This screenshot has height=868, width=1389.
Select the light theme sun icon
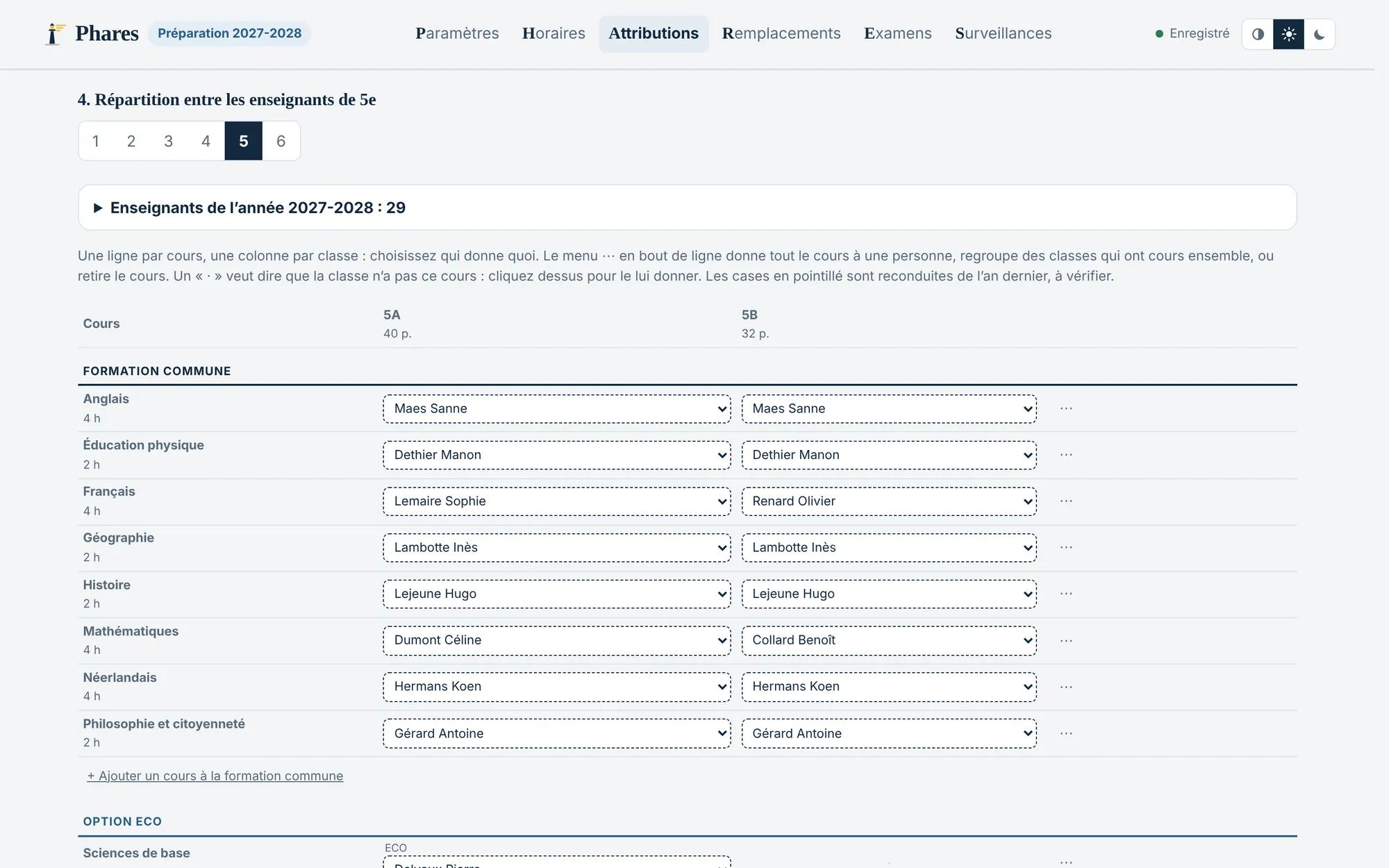point(1288,34)
